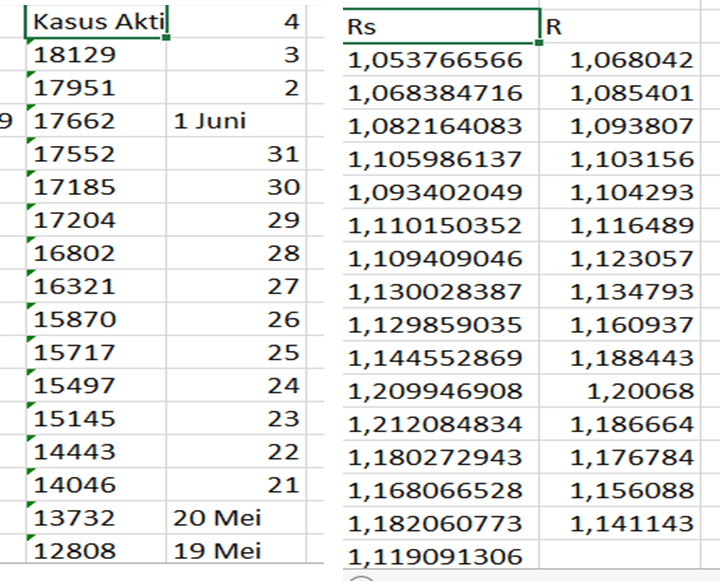Select the R value 1,068042
The height and width of the screenshot is (581, 720).
630,60
